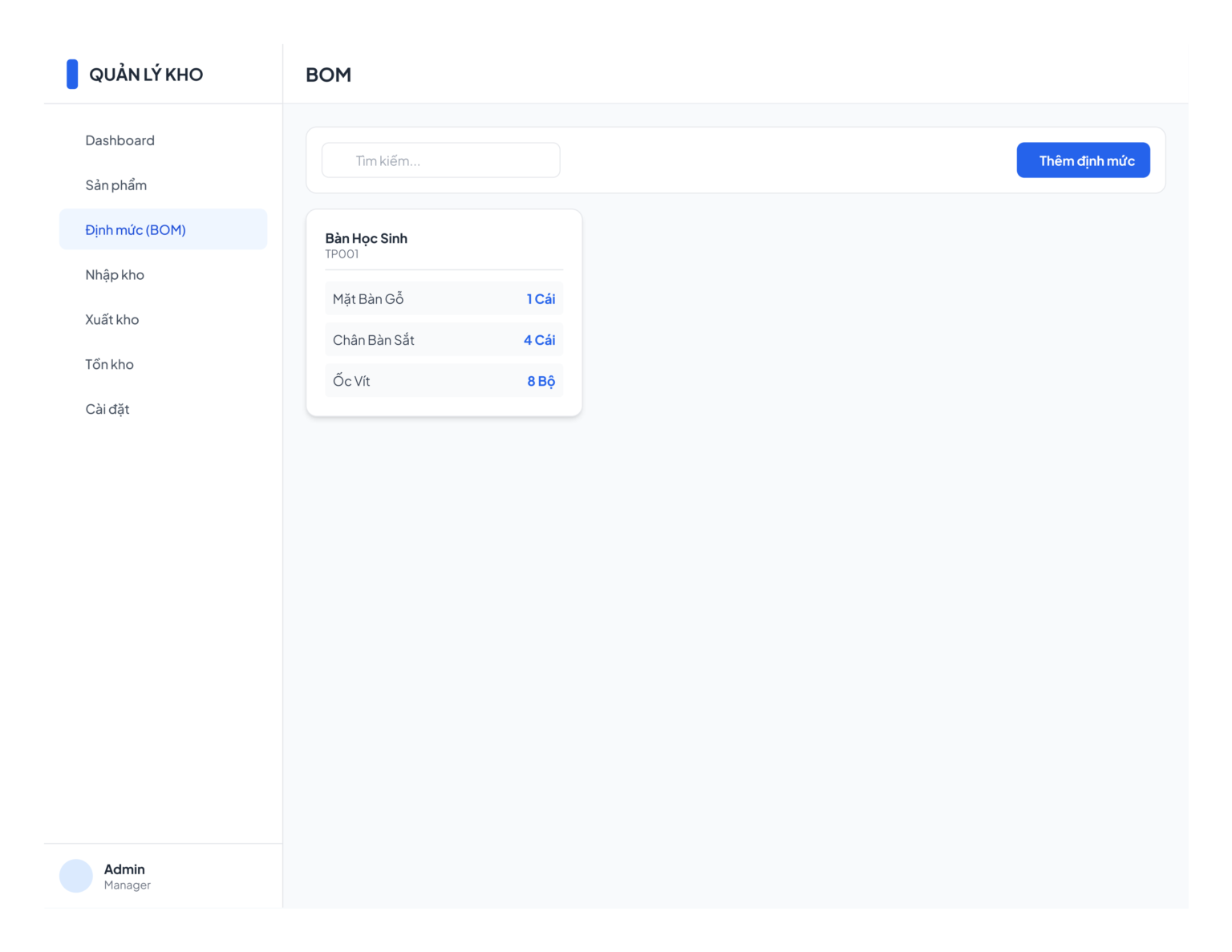Click the 1 Cái quantity value
The width and height of the screenshot is (1232, 952).
541,298
